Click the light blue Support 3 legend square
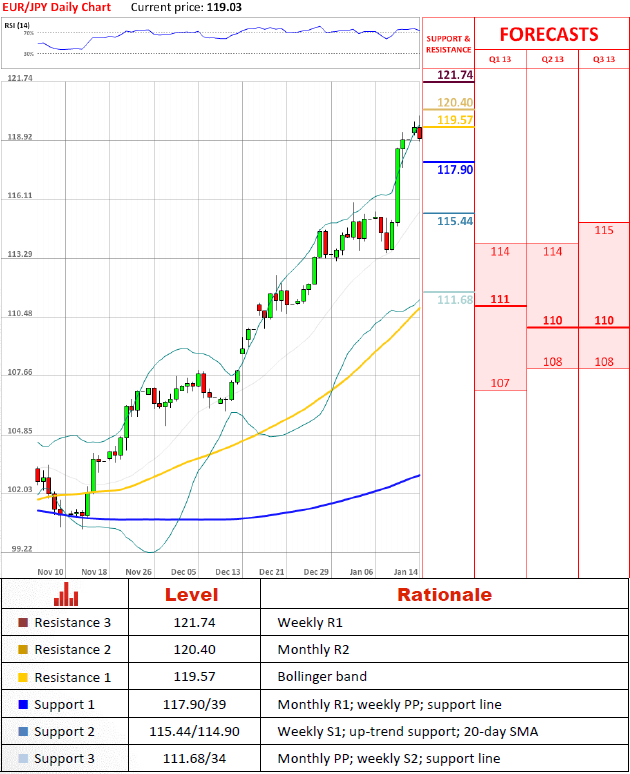This screenshot has height=774, width=630. coord(23,760)
